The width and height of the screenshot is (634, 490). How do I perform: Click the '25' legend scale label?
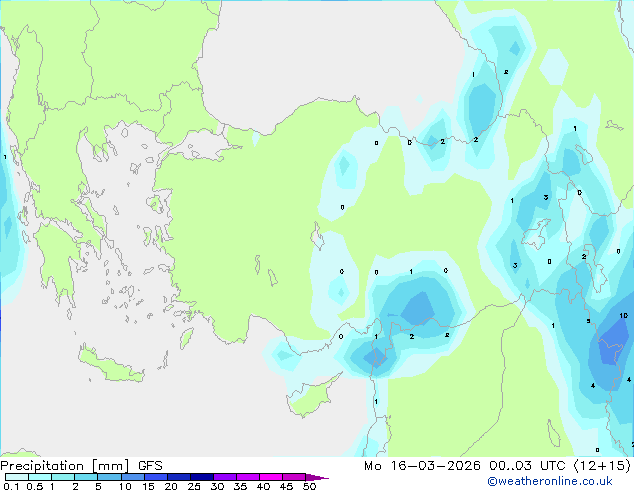point(194,486)
